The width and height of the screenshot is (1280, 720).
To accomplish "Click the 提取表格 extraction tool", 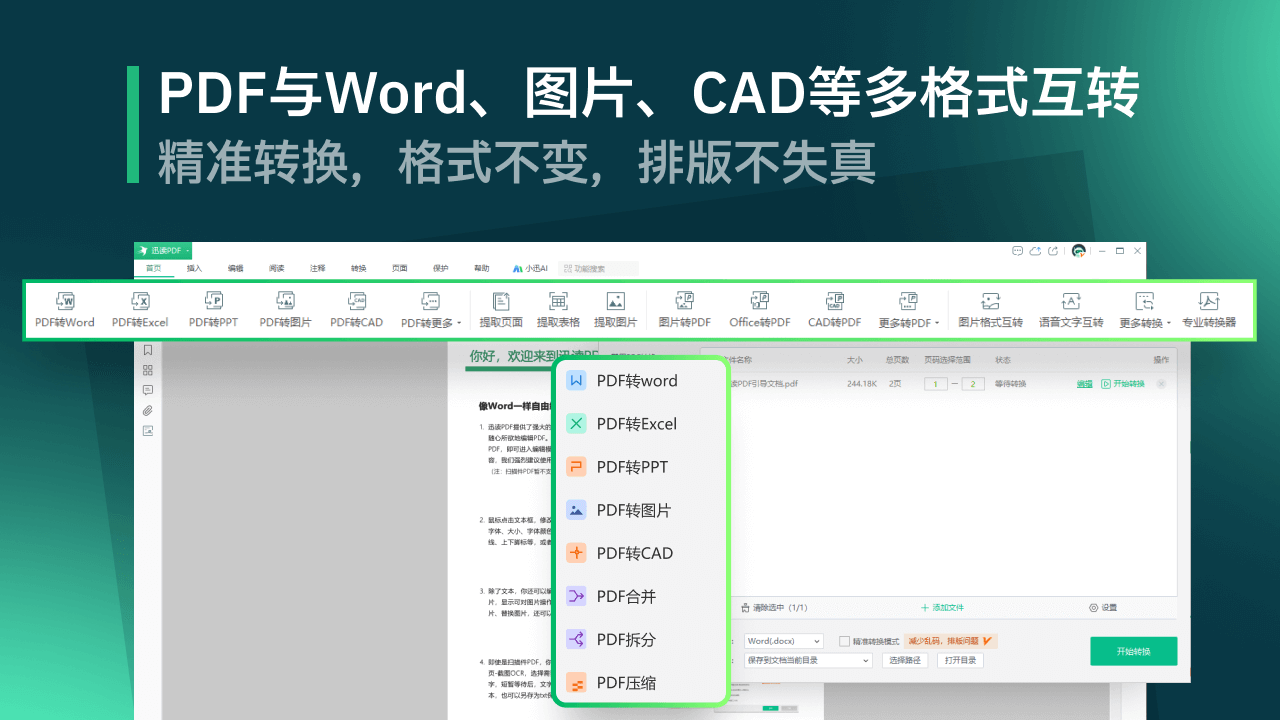I will click(x=559, y=310).
